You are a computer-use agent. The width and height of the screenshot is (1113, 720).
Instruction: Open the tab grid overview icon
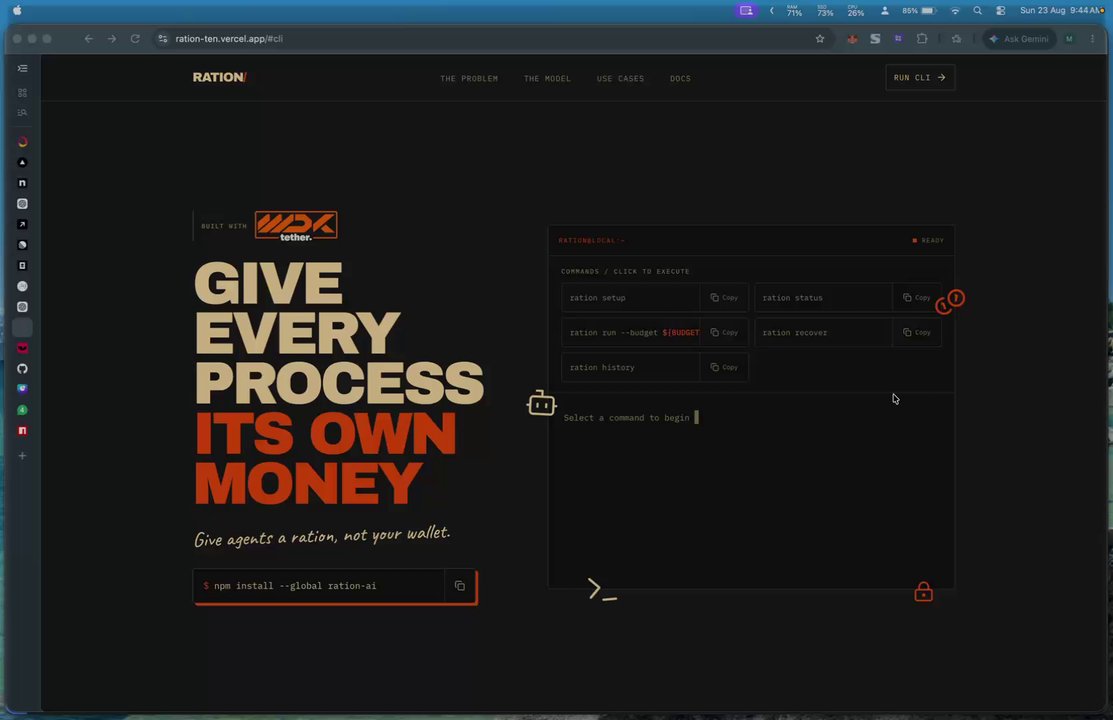click(x=23, y=92)
